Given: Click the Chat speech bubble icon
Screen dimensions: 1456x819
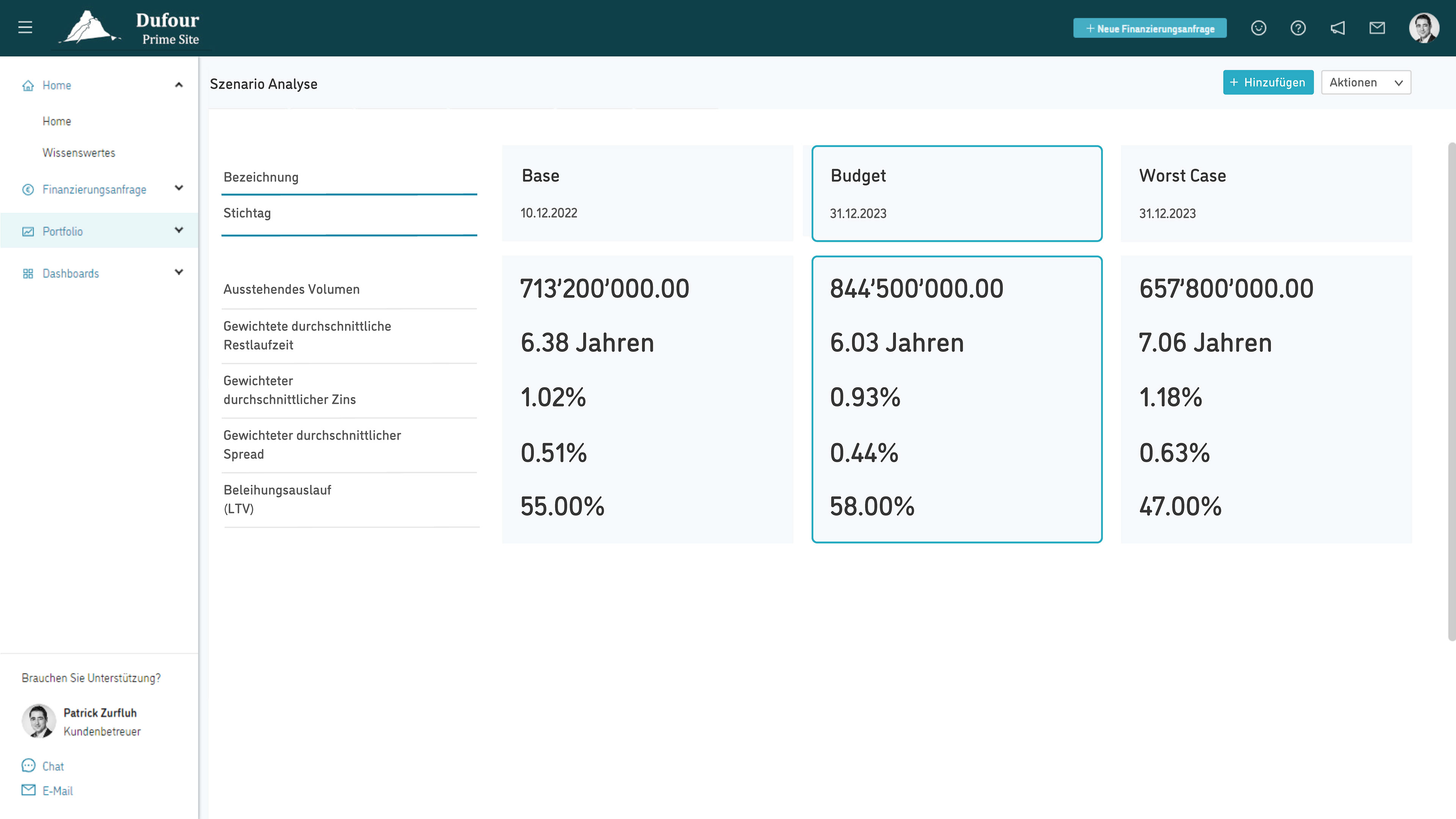Looking at the screenshot, I should [x=28, y=765].
